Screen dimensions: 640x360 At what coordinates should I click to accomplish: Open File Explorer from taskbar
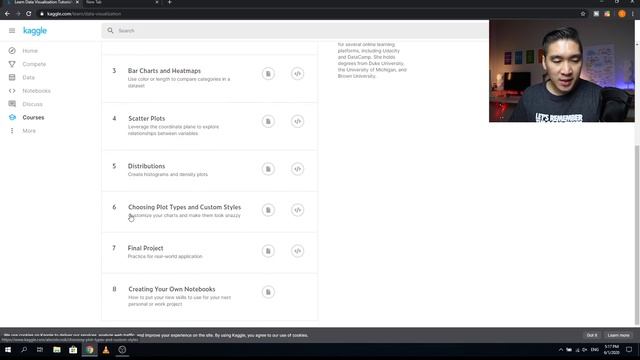[57, 350]
